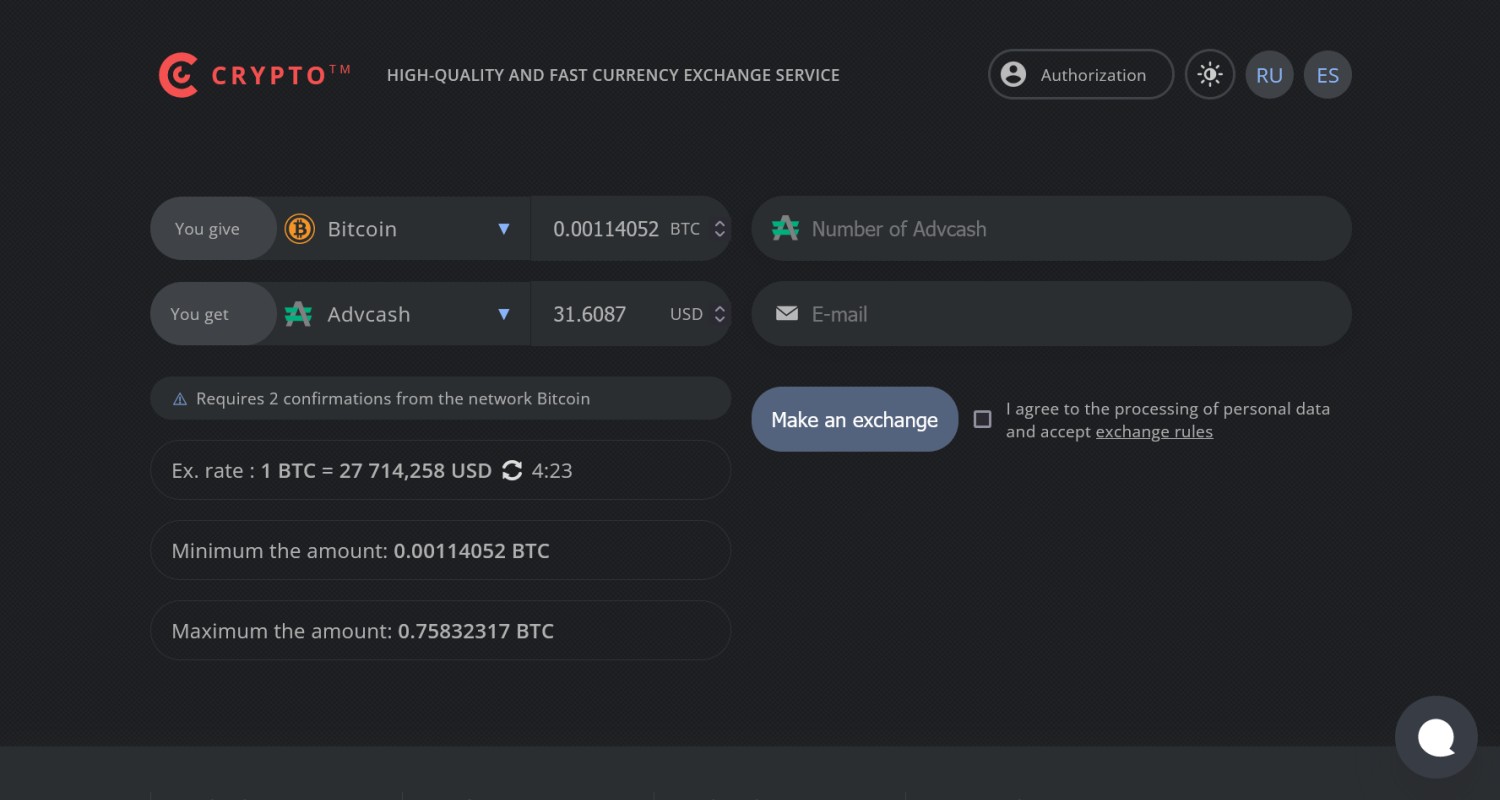This screenshot has width=1500, height=800.
Task: Expand the Bitcoin currency dropdown arrow
Action: coord(504,229)
